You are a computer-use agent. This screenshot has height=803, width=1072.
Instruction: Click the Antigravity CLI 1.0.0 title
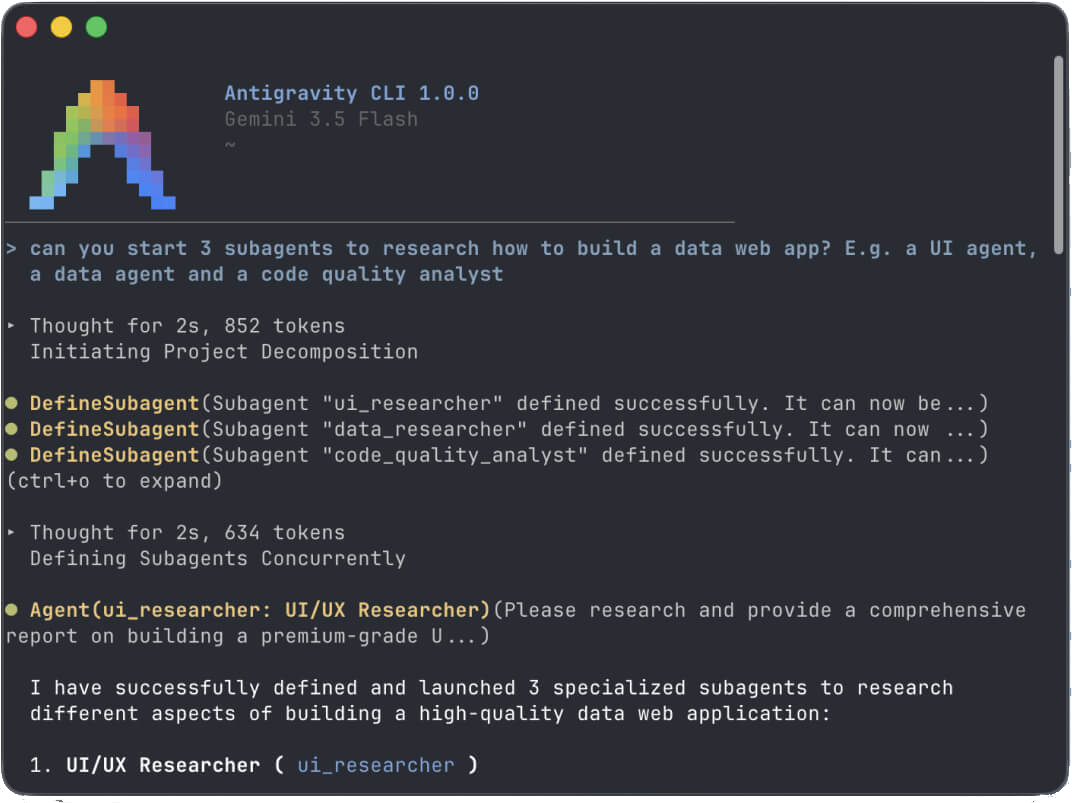351,93
